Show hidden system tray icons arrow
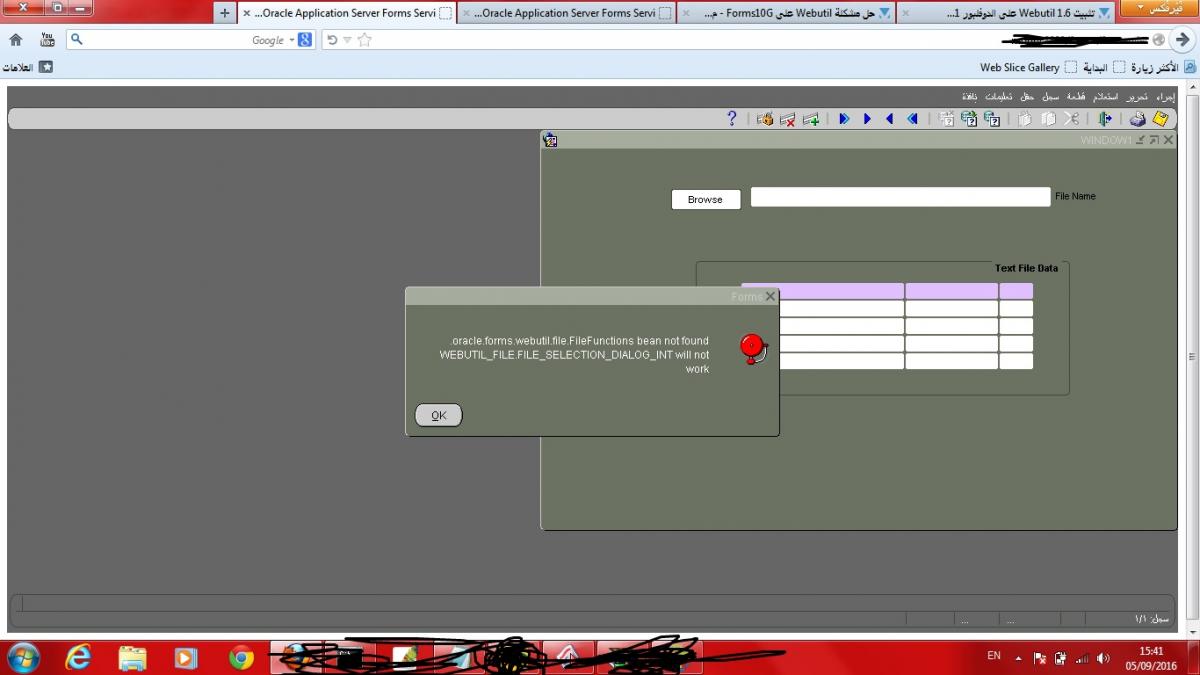The image size is (1200, 675). coord(1018,658)
